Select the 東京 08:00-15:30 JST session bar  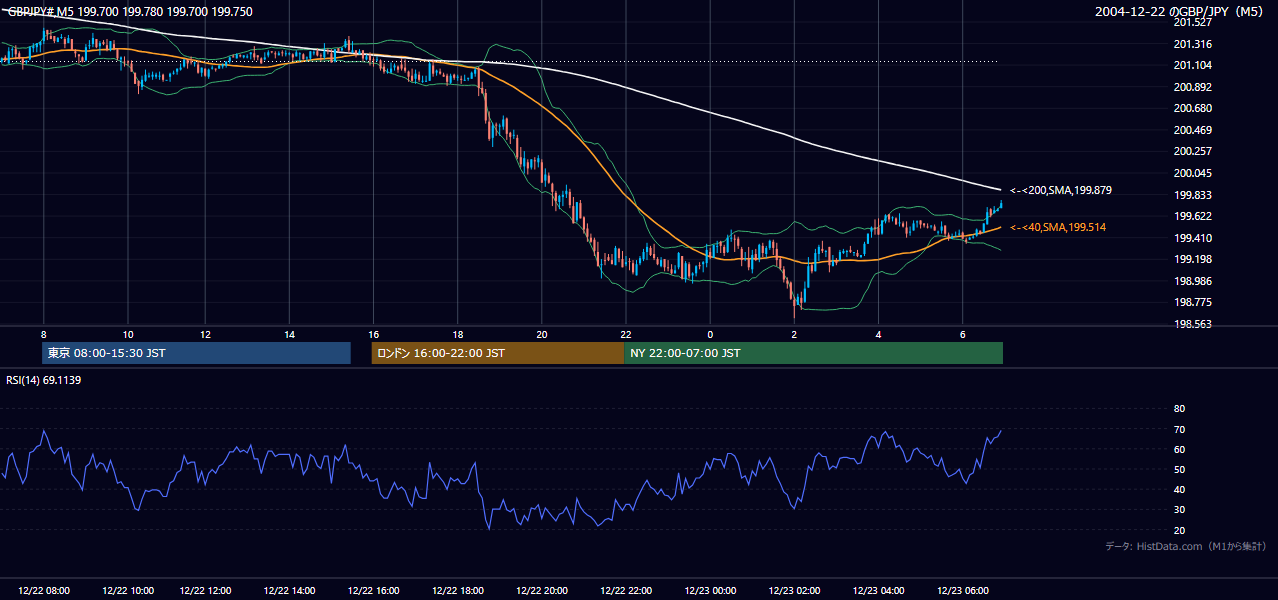pos(196,353)
